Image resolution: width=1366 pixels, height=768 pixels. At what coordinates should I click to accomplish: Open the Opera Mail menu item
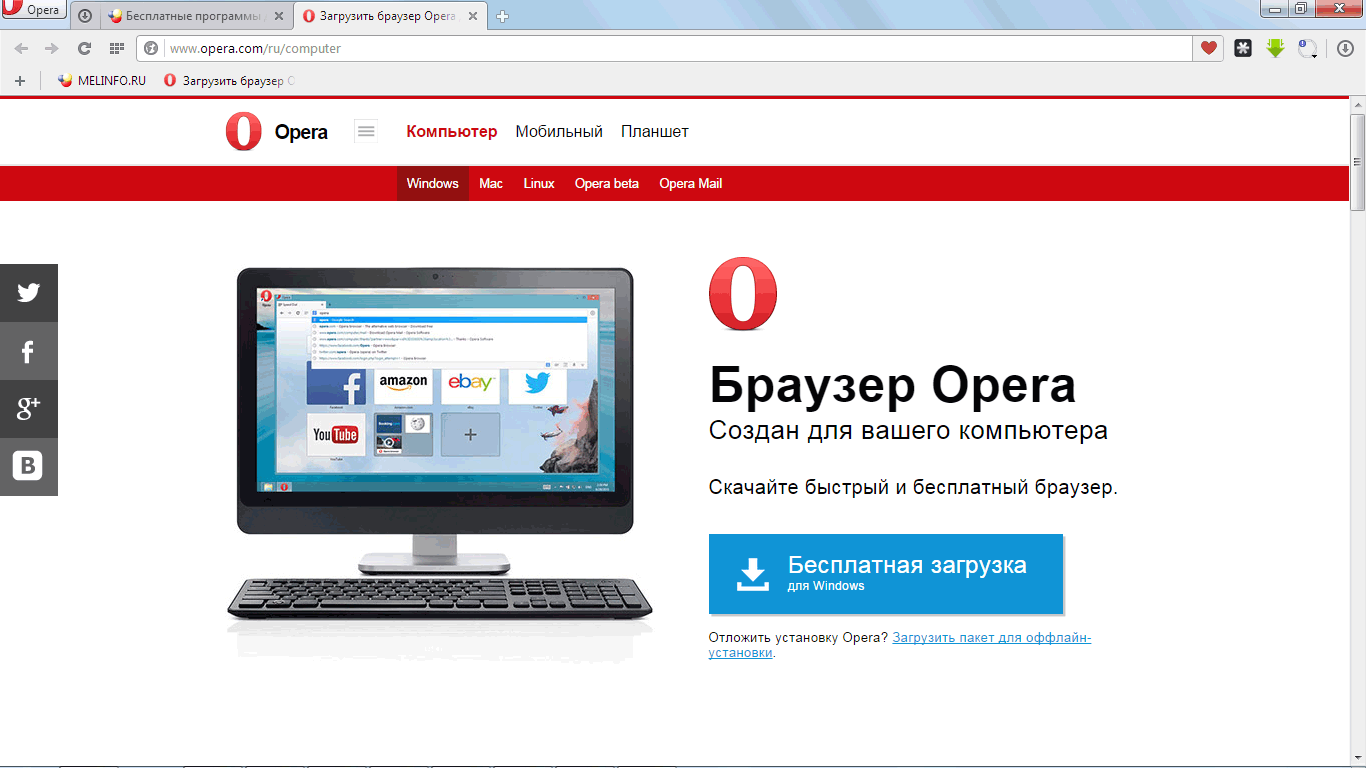click(x=690, y=184)
